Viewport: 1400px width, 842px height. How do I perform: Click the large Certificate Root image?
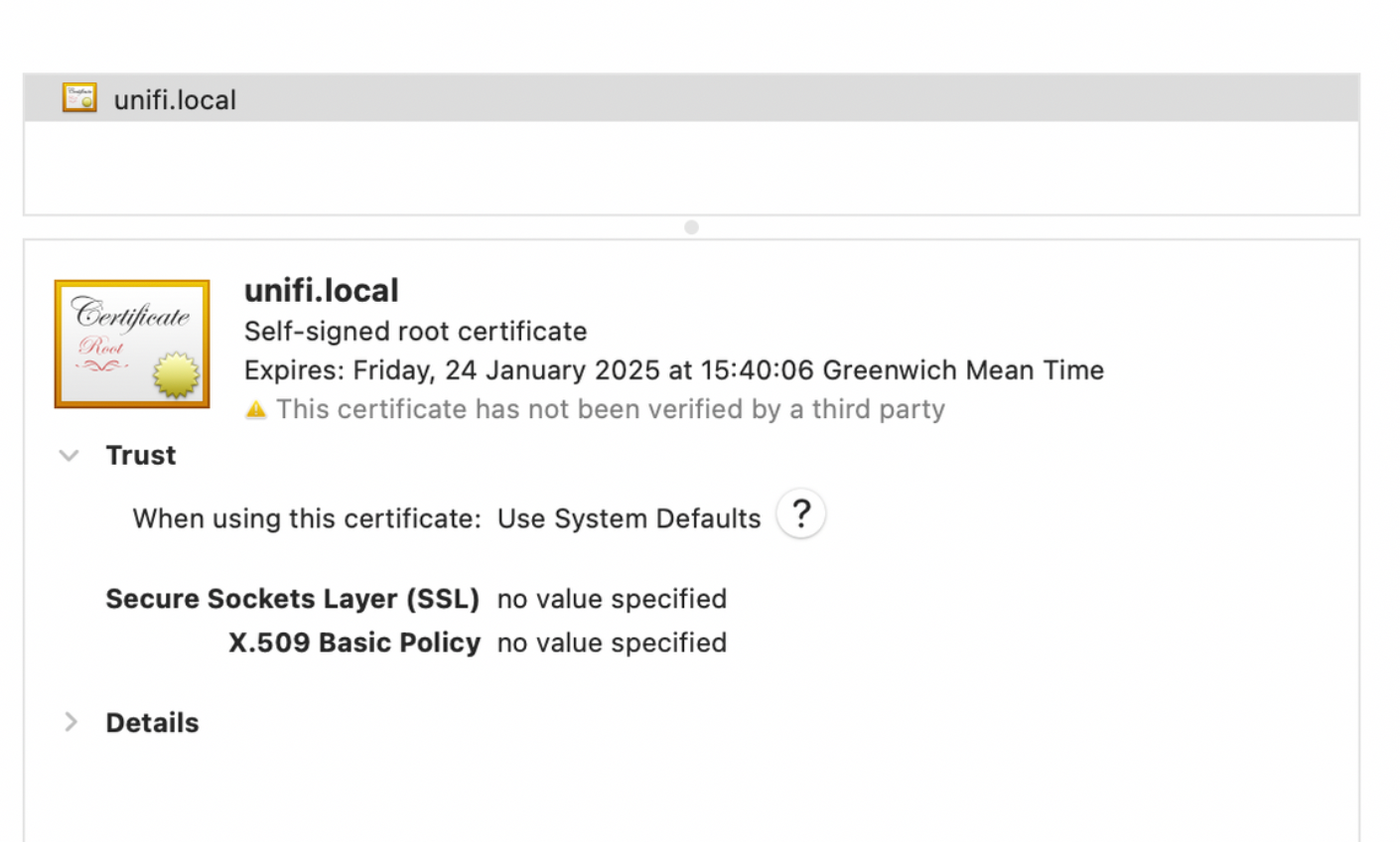[x=132, y=344]
